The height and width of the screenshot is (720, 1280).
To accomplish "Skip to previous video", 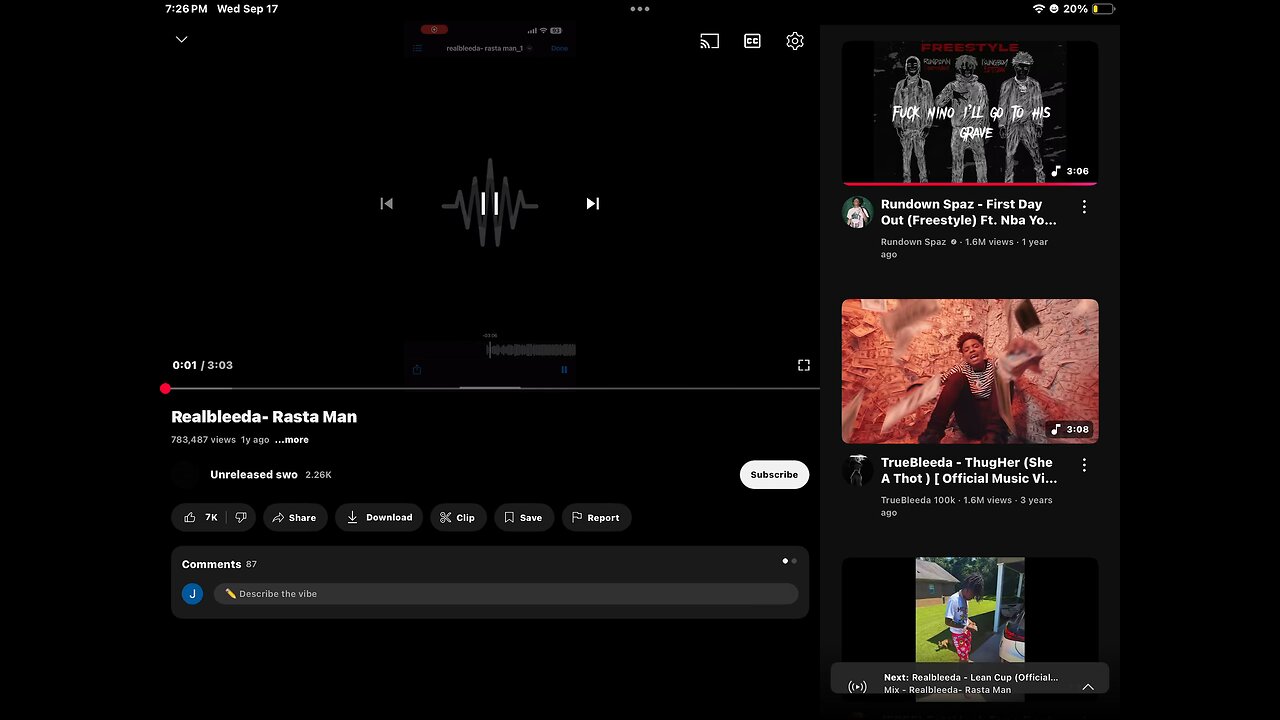I will [387, 204].
